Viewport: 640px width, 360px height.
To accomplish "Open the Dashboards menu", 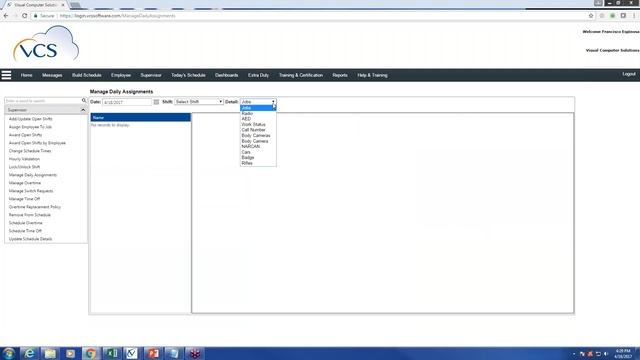I will [x=227, y=75].
